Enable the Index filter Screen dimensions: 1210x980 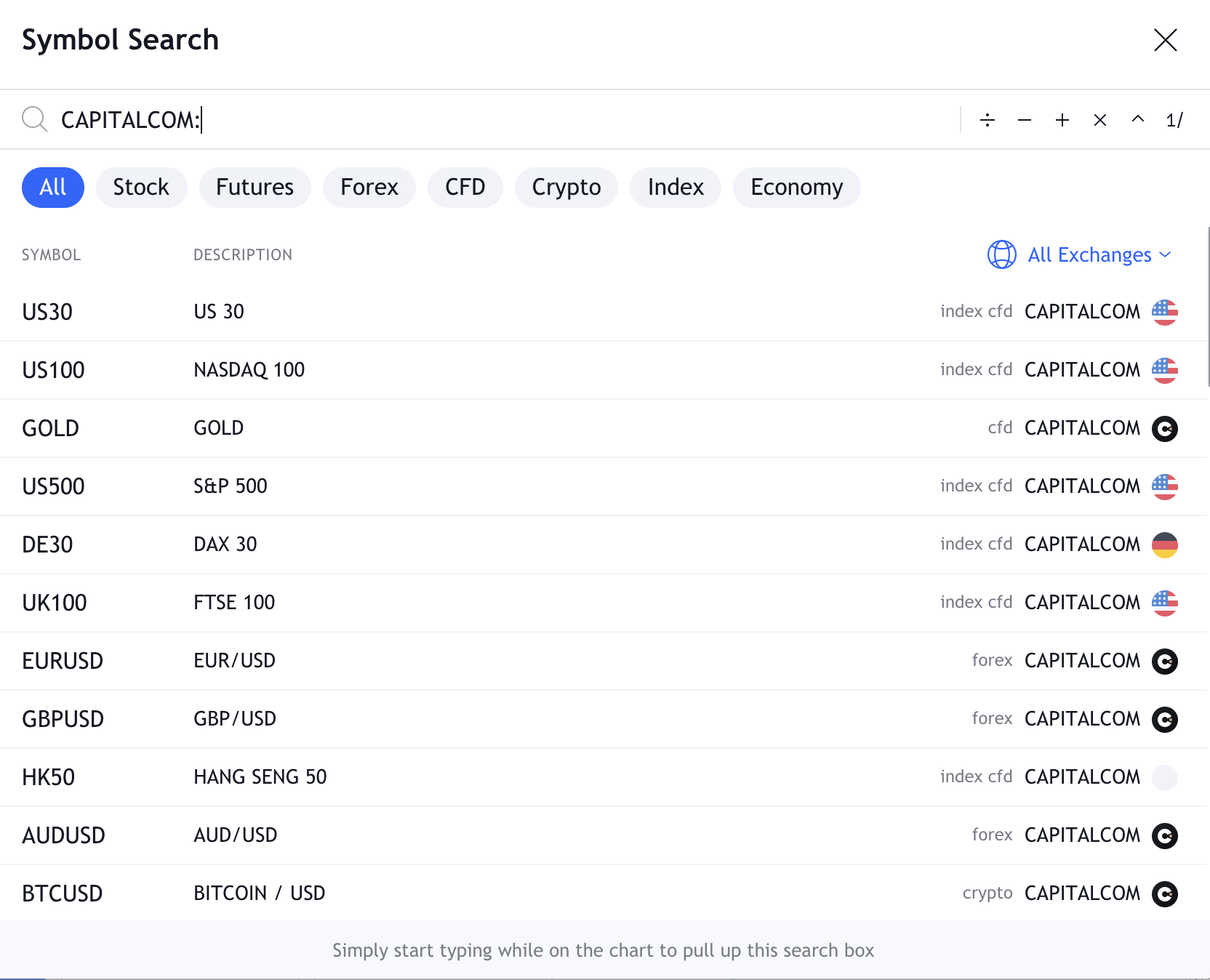pos(675,187)
